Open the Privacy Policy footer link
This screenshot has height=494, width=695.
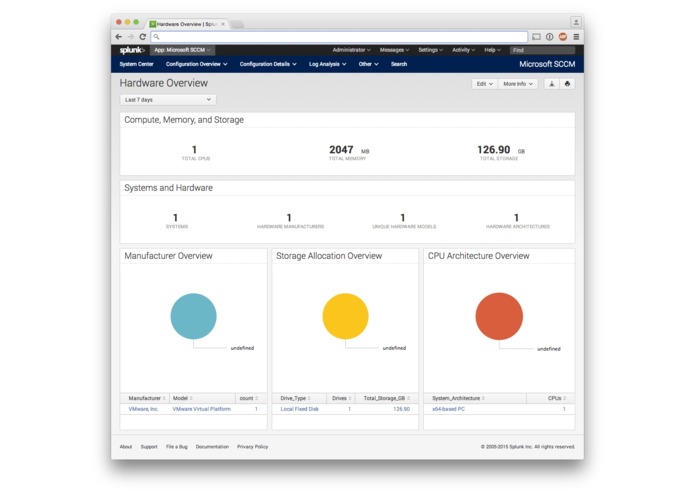tap(253, 447)
